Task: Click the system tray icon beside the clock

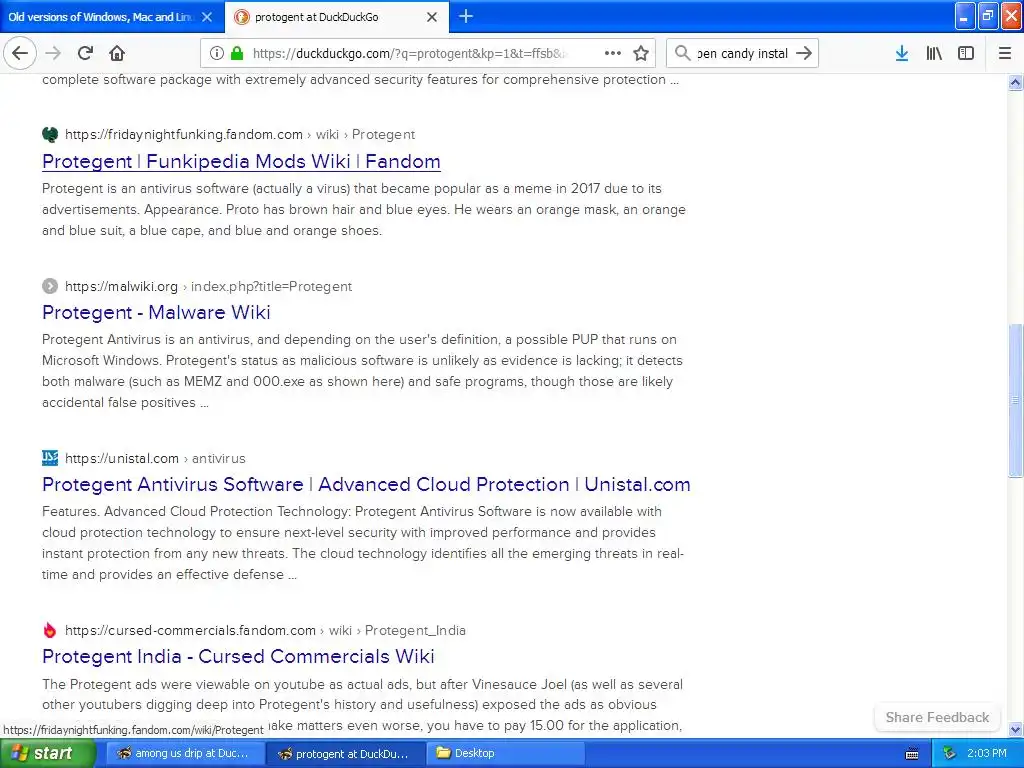Action: (x=950, y=754)
